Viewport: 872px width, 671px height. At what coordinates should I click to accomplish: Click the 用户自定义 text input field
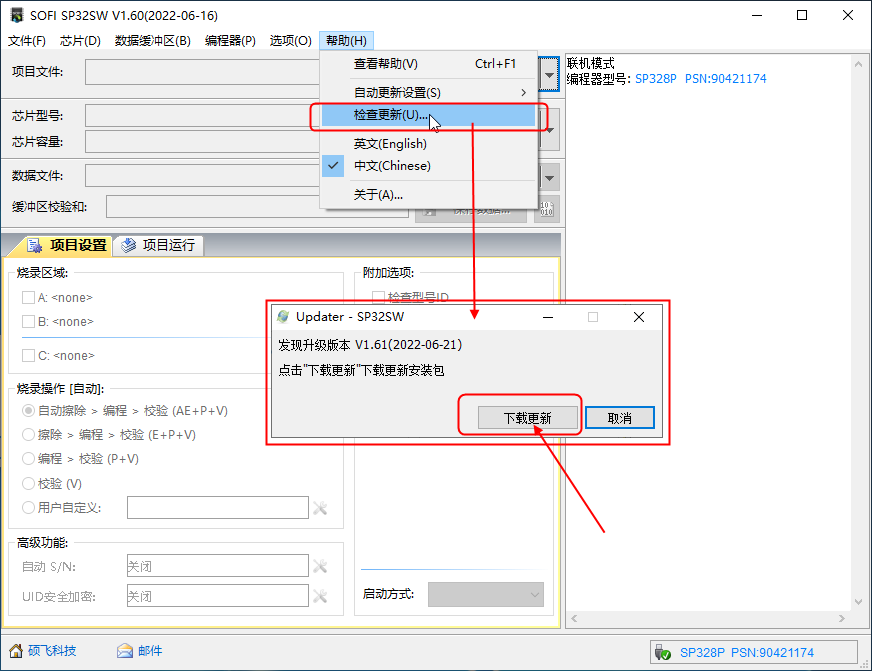coord(217,508)
